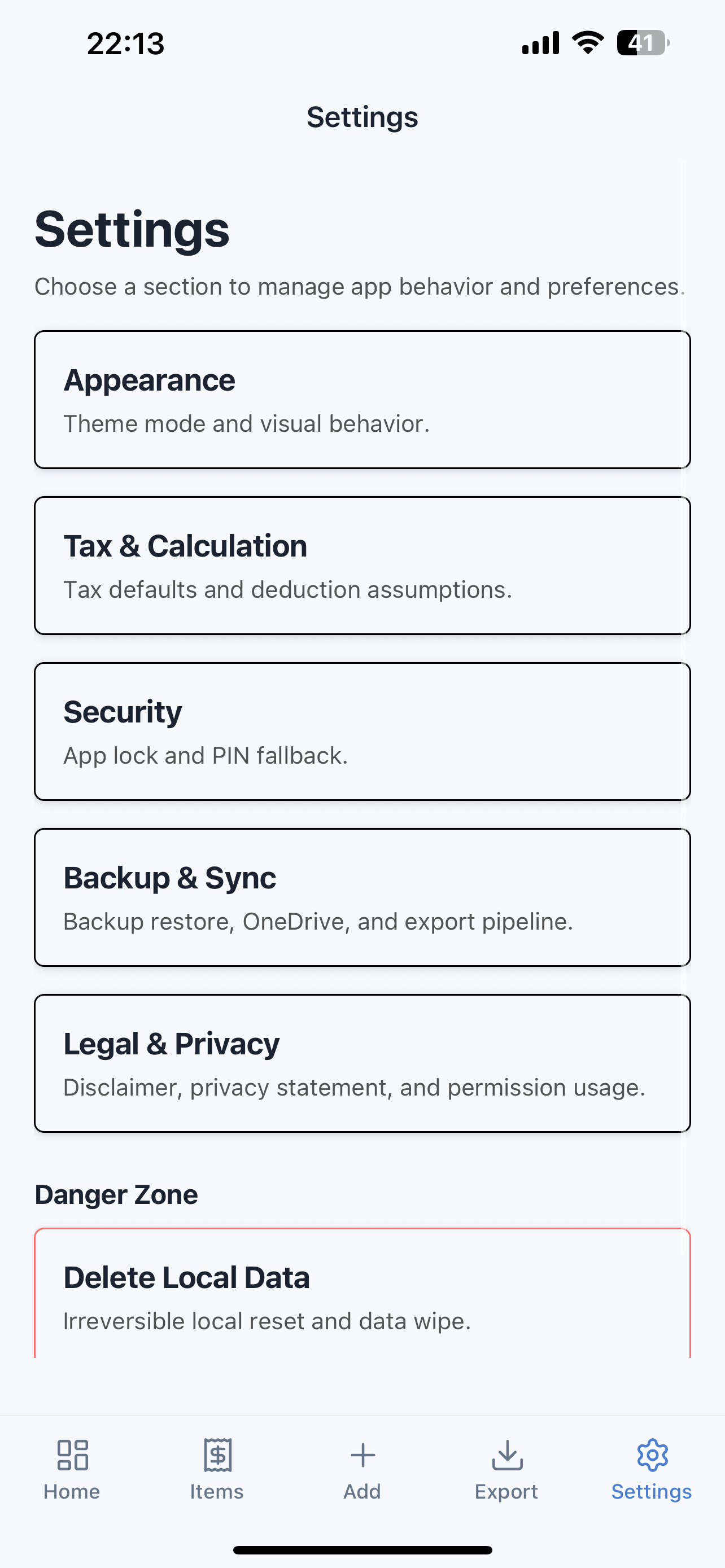The height and width of the screenshot is (1568, 725).
Task: Tap the Home grid icon
Action: [x=72, y=1455]
